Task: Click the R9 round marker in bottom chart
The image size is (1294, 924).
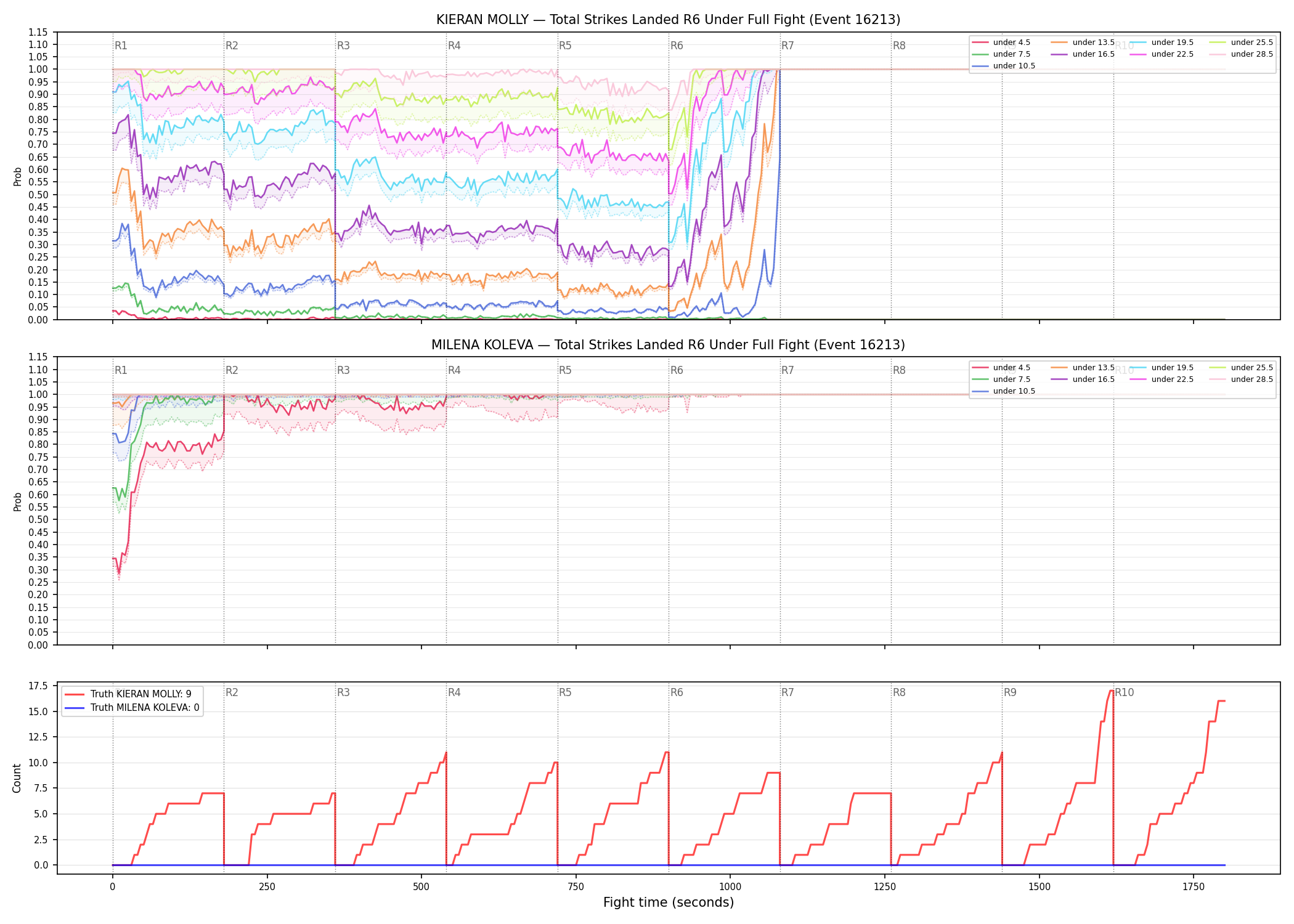Action: pyautogui.click(x=1010, y=692)
